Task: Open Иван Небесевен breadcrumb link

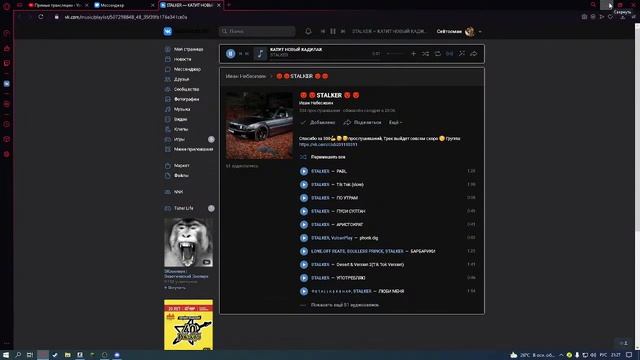Action: tap(245, 76)
